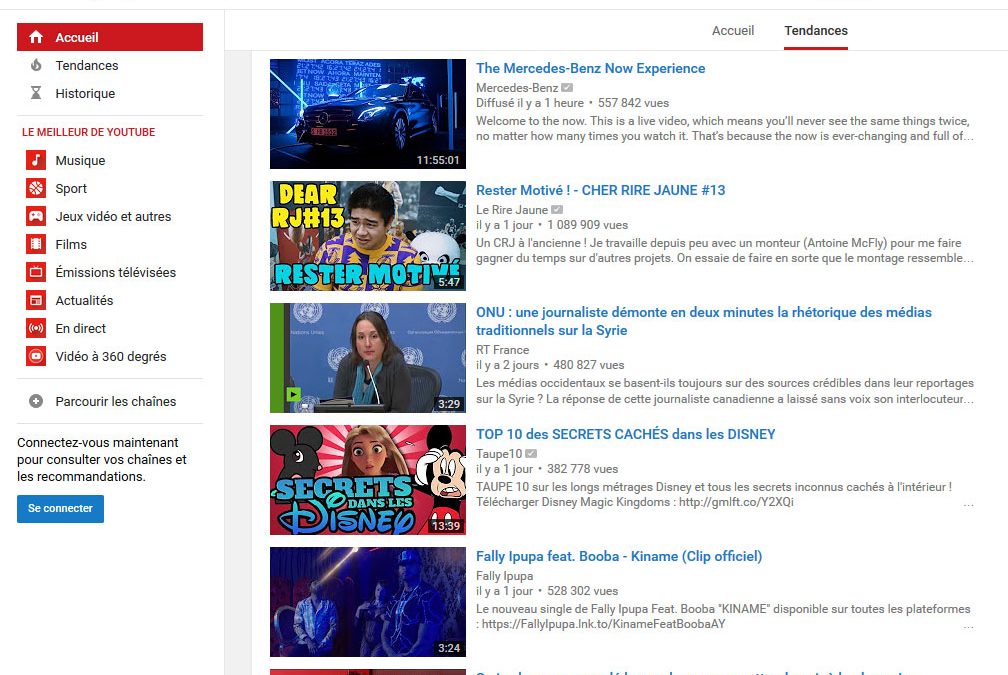This screenshot has height=675, width=1008.
Task: Go to the Sport category
Action: tap(71, 188)
